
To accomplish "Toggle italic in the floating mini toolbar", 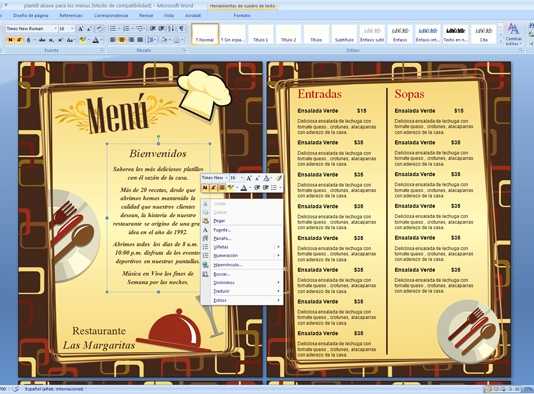I will [x=213, y=188].
